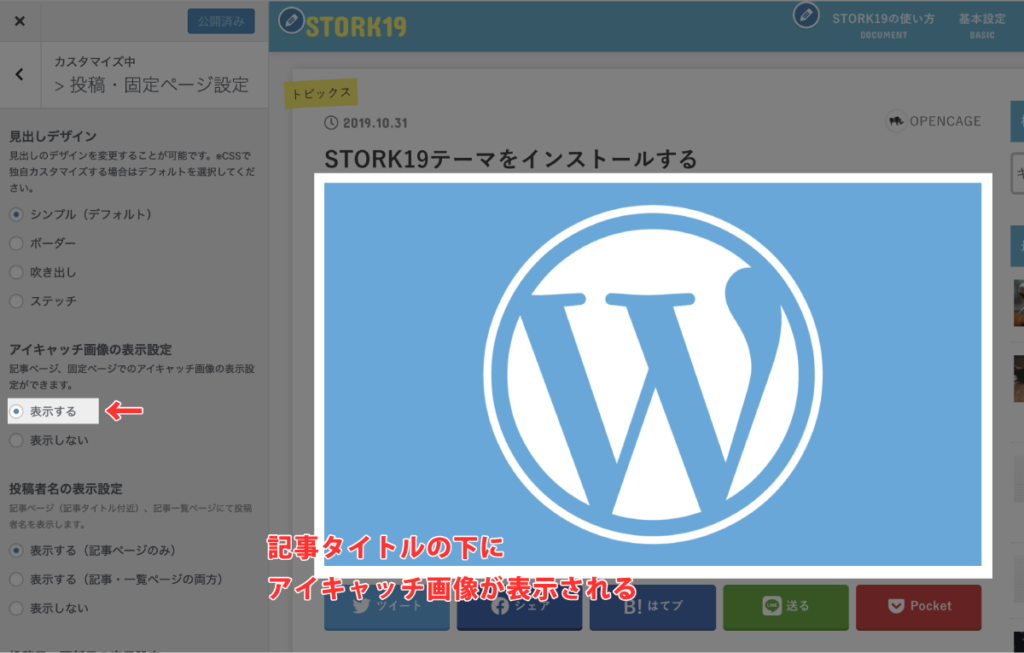Click the WordPress logo eyecatch image
The image size is (1024, 653).
tap(652, 374)
